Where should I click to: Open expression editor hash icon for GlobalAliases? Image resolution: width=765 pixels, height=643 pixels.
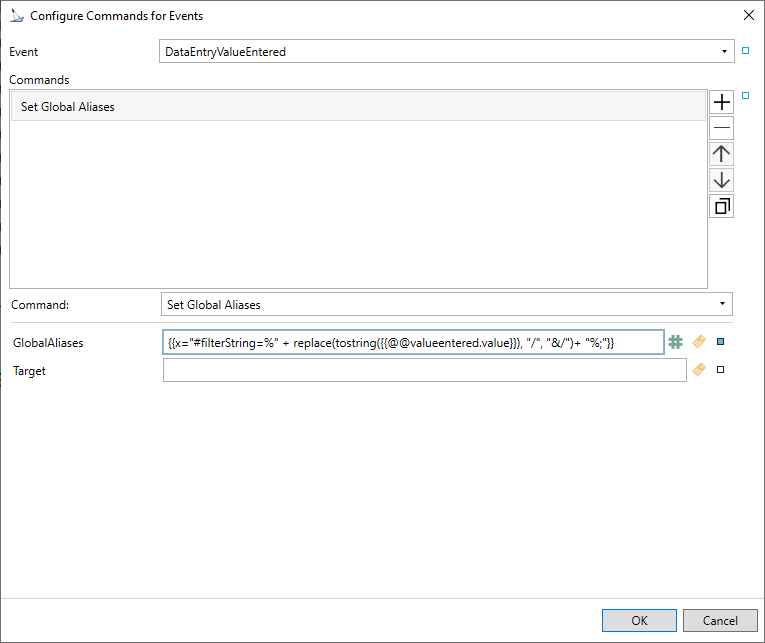tap(675, 342)
